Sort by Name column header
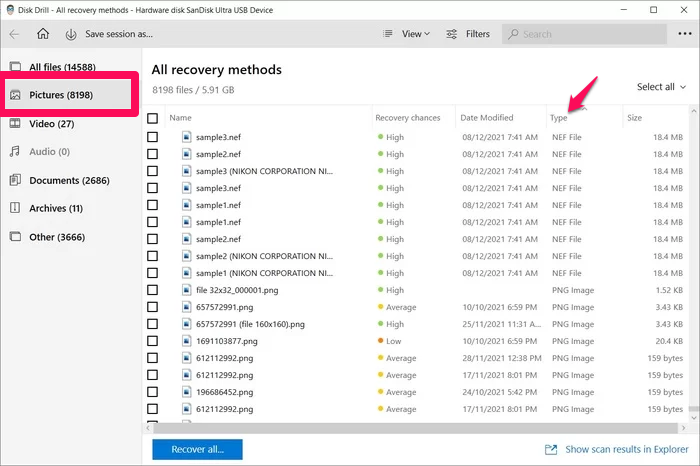Viewport: 700px width, 466px height. click(180, 118)
